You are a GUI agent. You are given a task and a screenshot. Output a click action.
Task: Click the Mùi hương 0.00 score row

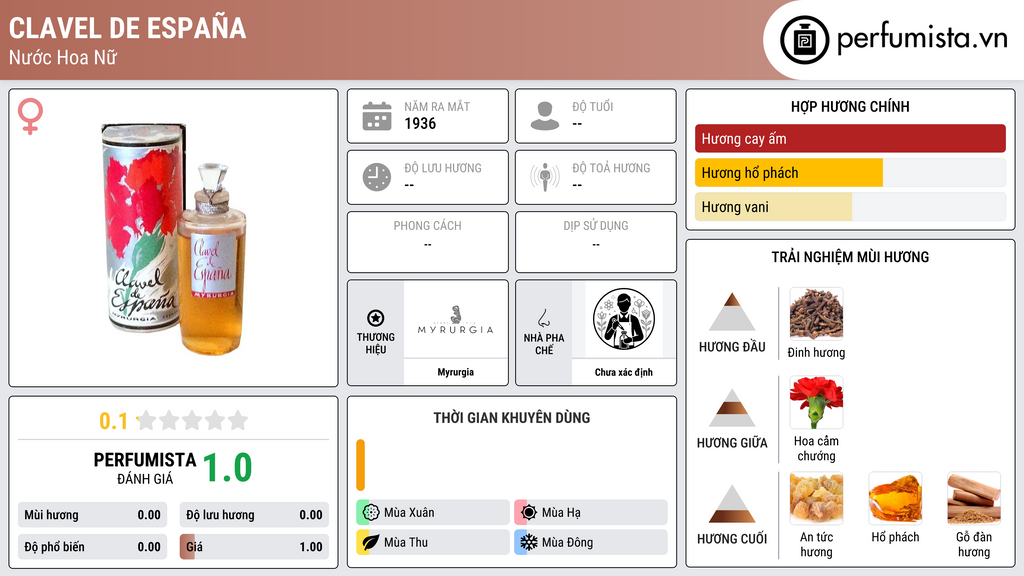pyautogui.click(x=92, y=515)
